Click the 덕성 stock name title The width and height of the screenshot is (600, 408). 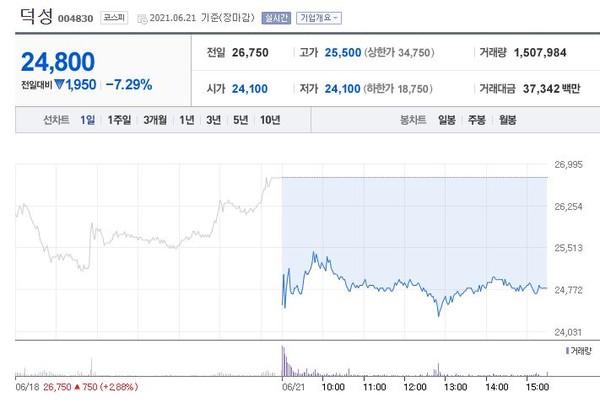coord(35,15)
